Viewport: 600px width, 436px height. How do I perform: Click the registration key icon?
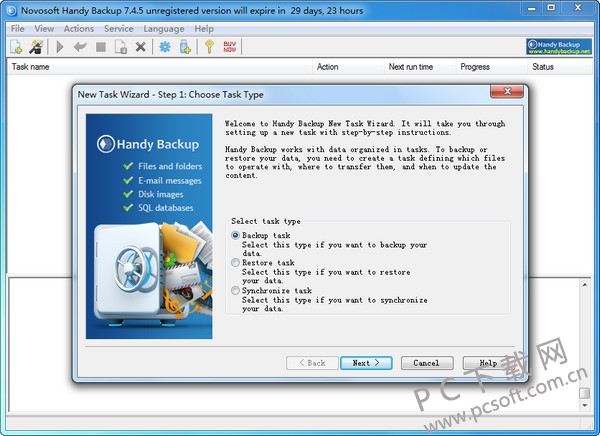coord(209,47)
